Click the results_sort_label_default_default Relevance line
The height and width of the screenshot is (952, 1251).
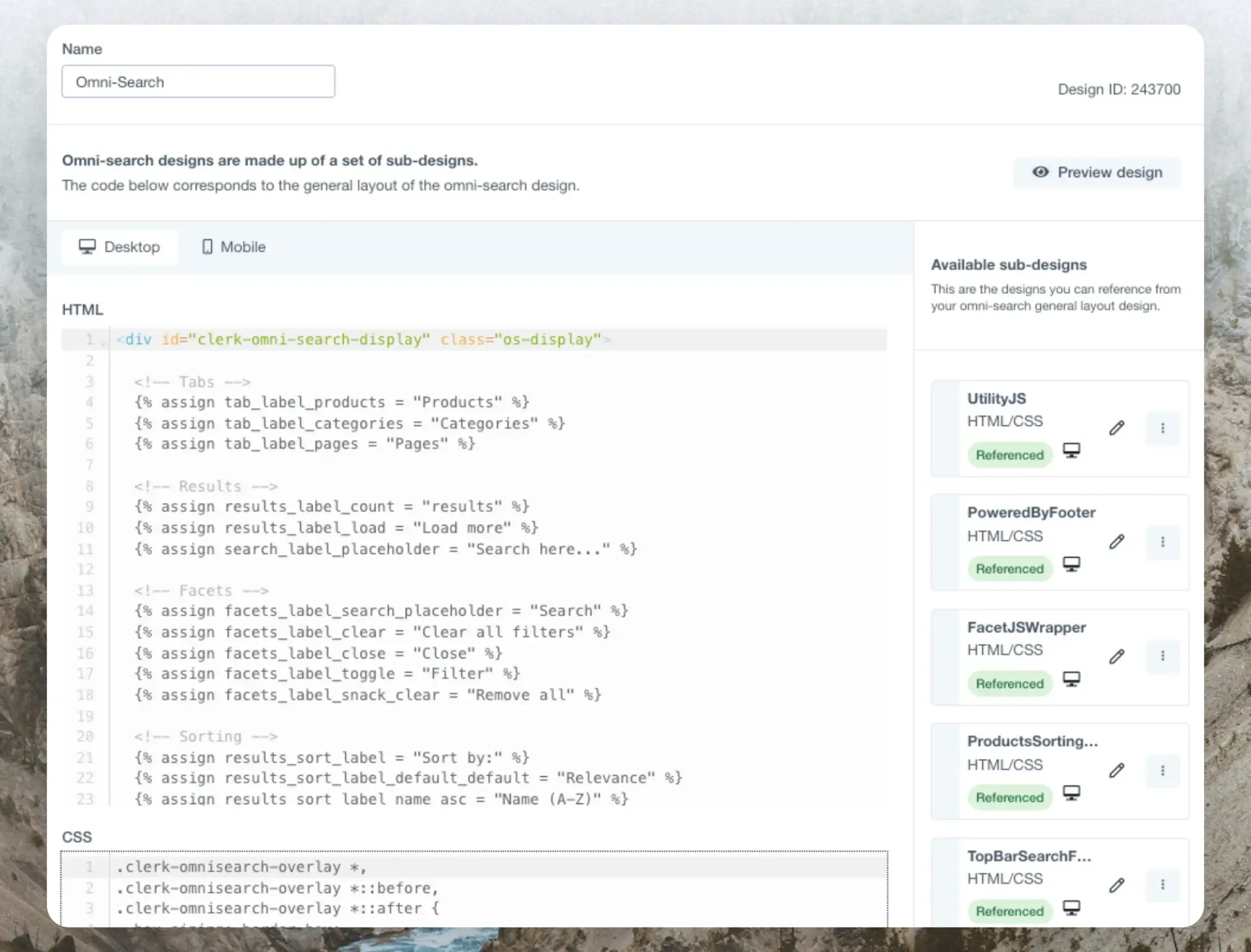point(408,778)
